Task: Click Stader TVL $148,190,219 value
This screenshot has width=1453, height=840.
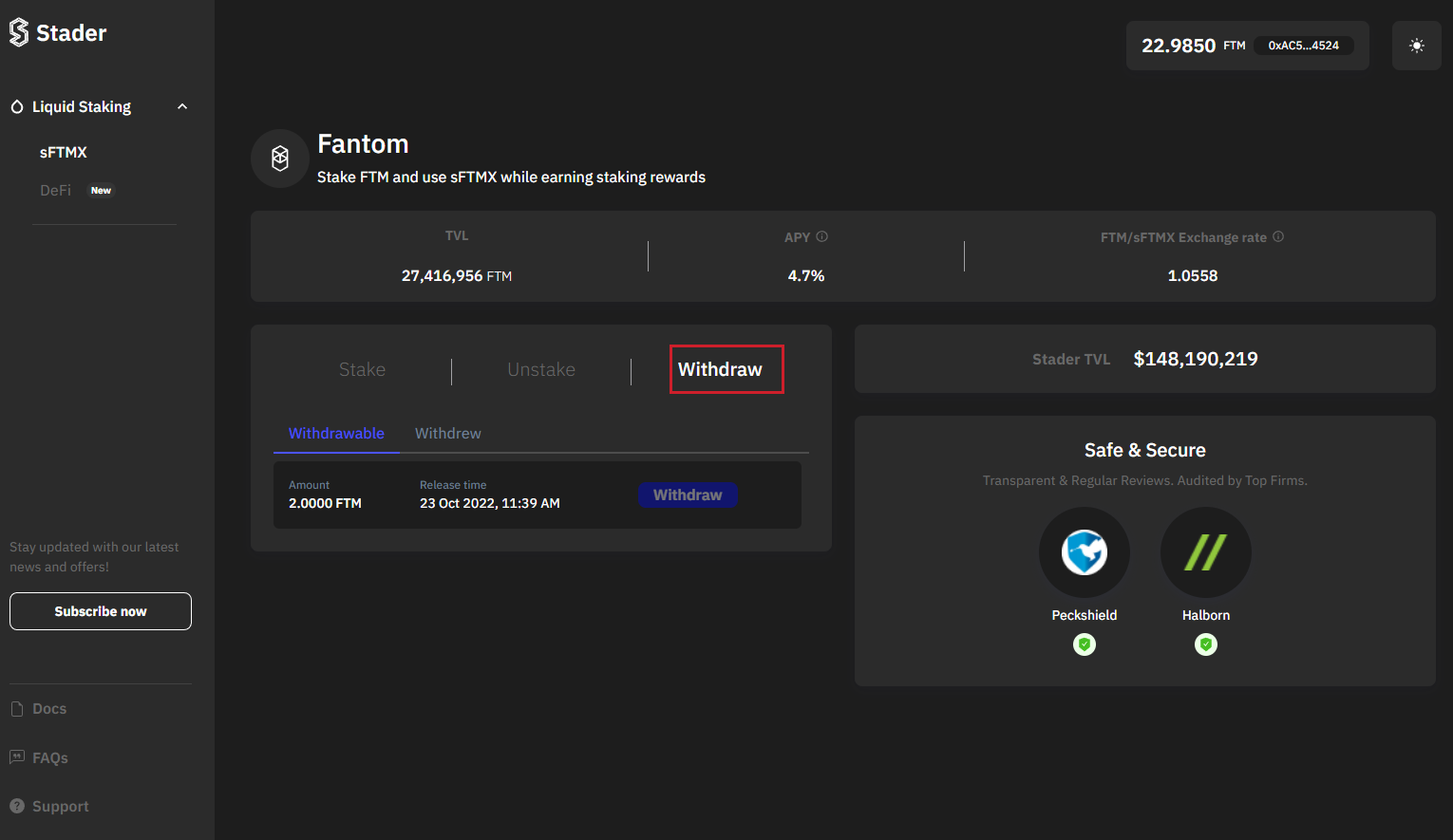Action: tap(1196, 359)
